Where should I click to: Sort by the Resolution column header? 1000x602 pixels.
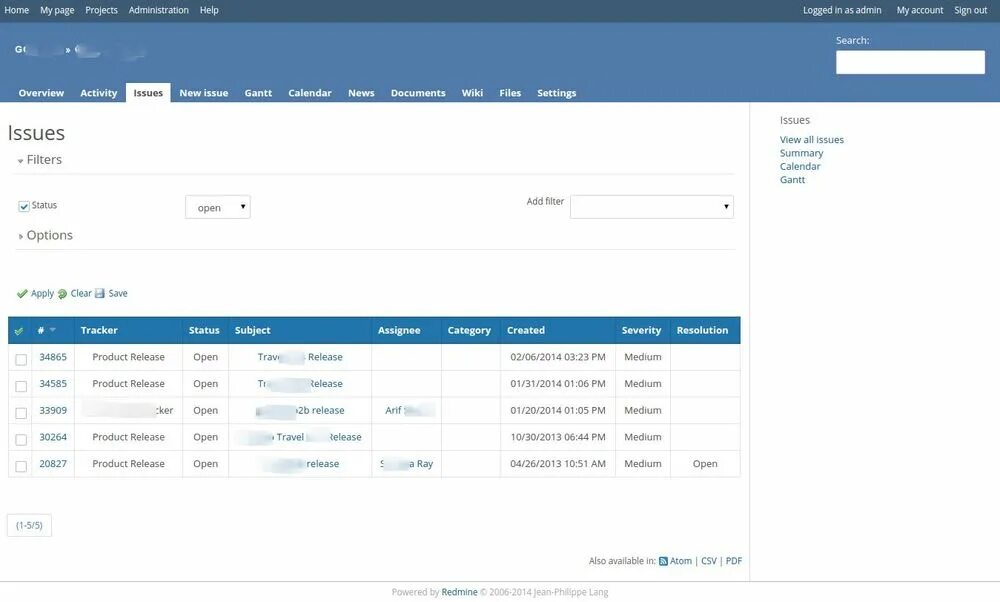(702, 330)
